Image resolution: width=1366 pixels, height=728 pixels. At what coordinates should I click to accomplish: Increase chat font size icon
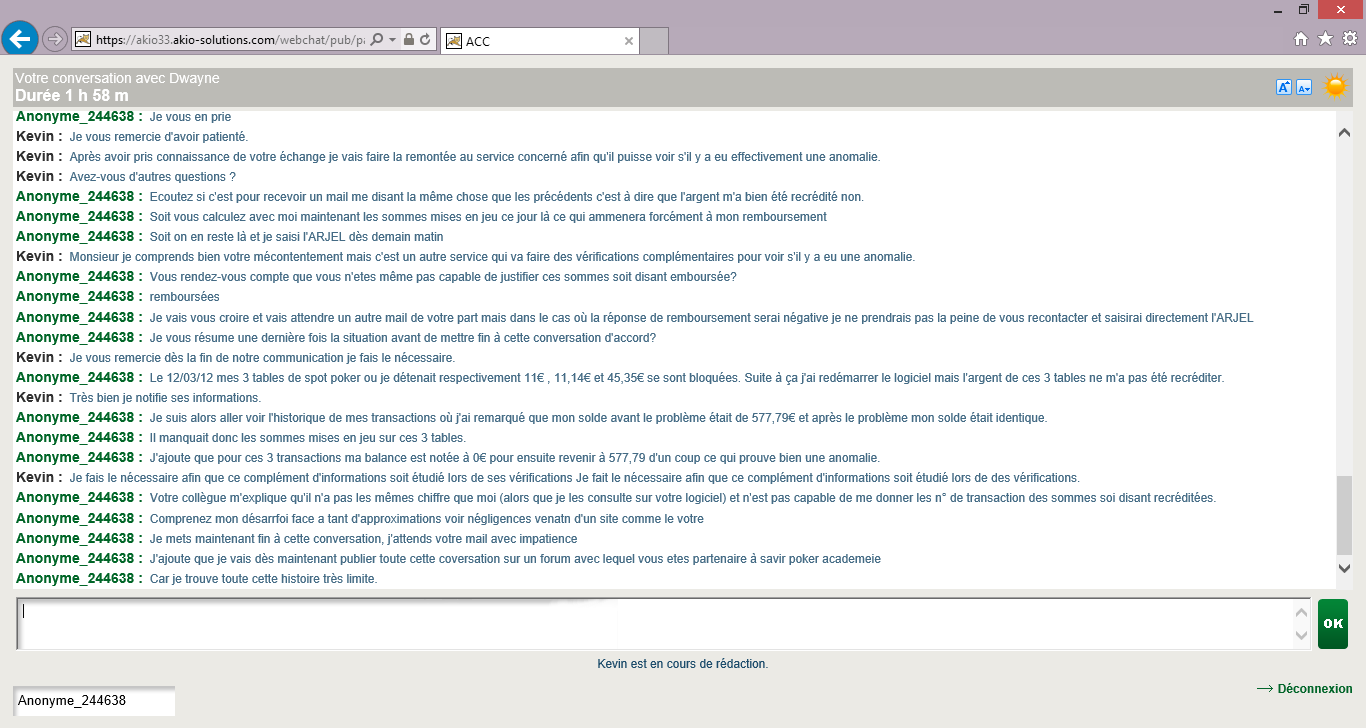pos(1284,87)
